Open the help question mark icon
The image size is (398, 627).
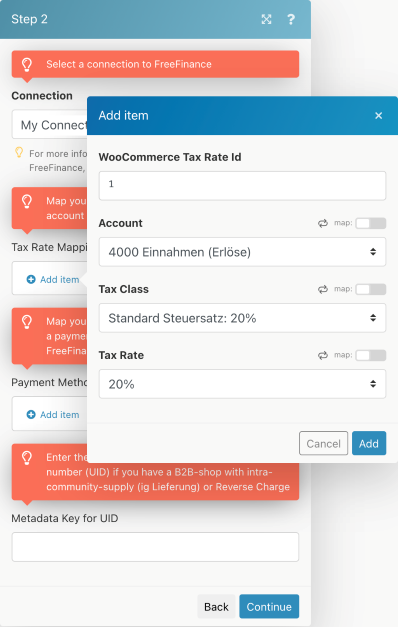[x=291, y=19]
